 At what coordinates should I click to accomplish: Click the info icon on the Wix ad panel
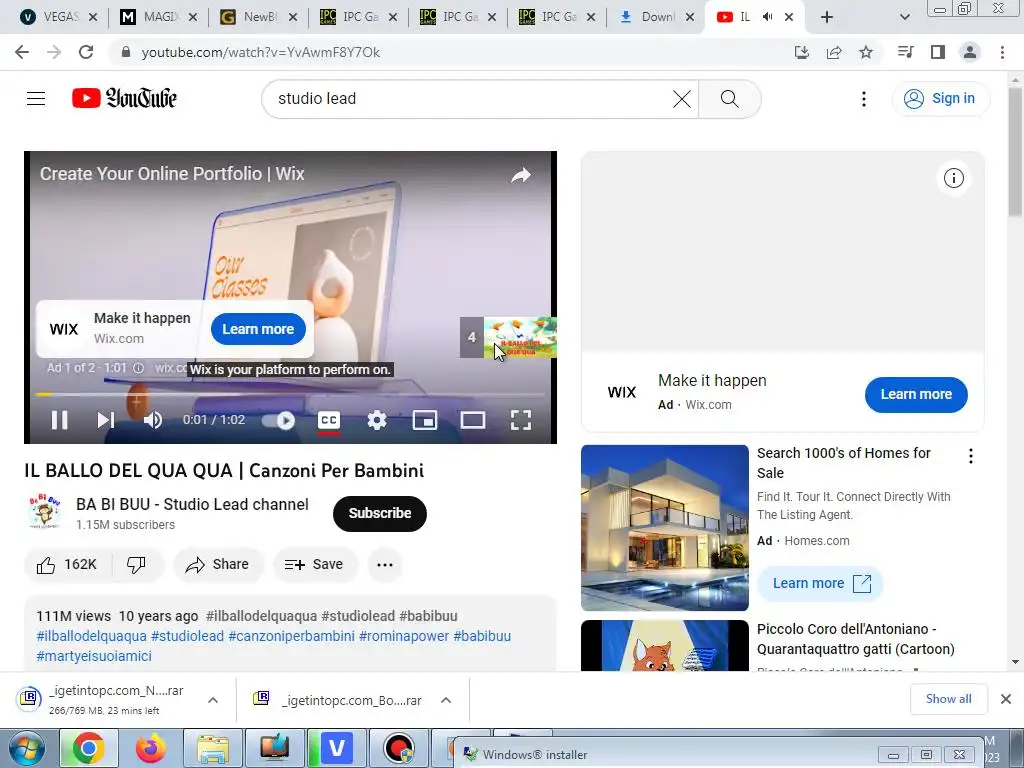pos(953,178)
